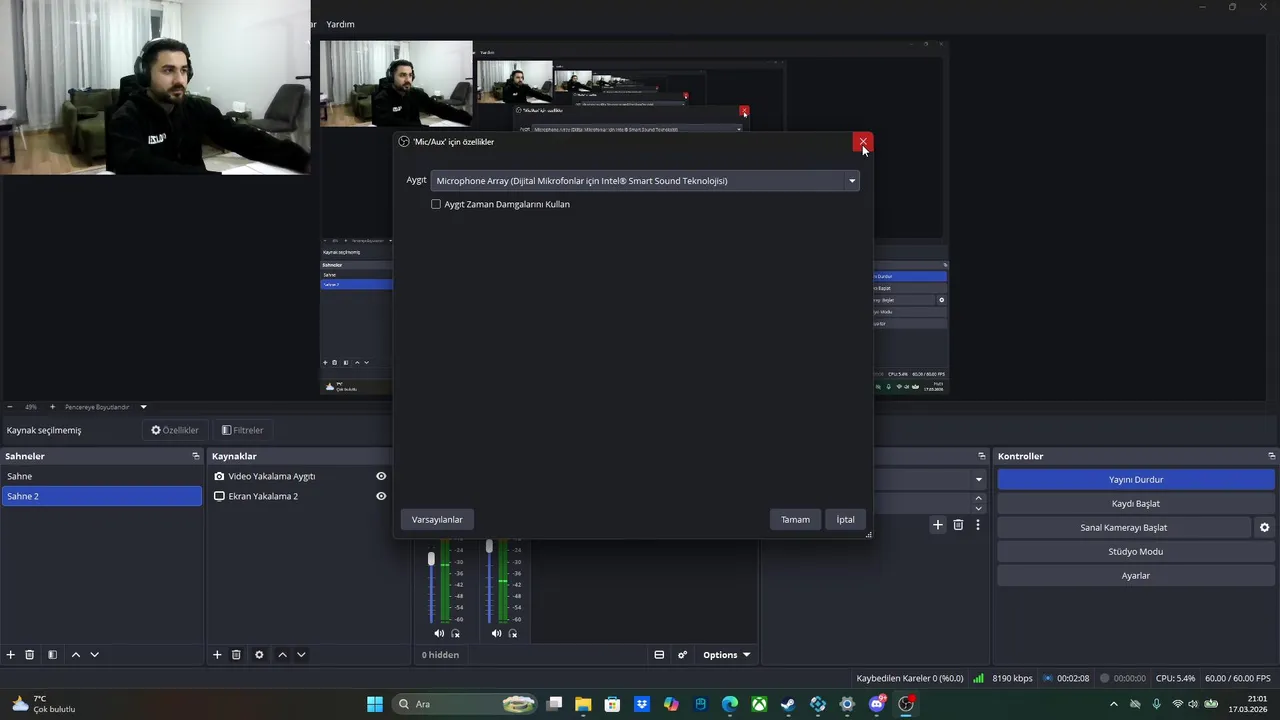The image size is (1280, 720).
Task: Open Filtreler for selected source
Action: click(x=242, y=430)
